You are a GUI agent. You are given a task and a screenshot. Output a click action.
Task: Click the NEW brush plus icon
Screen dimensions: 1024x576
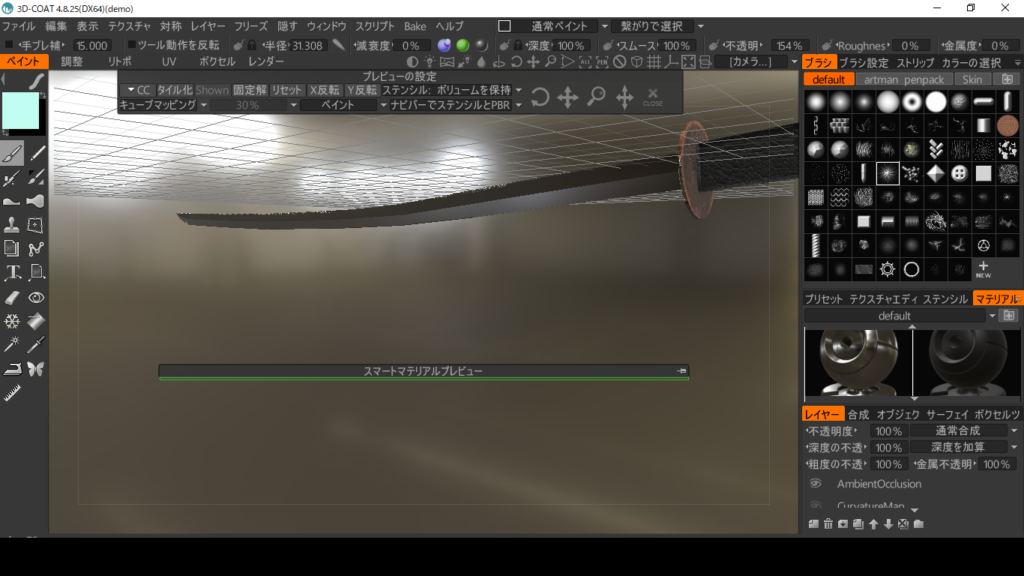tap(983, 269)
